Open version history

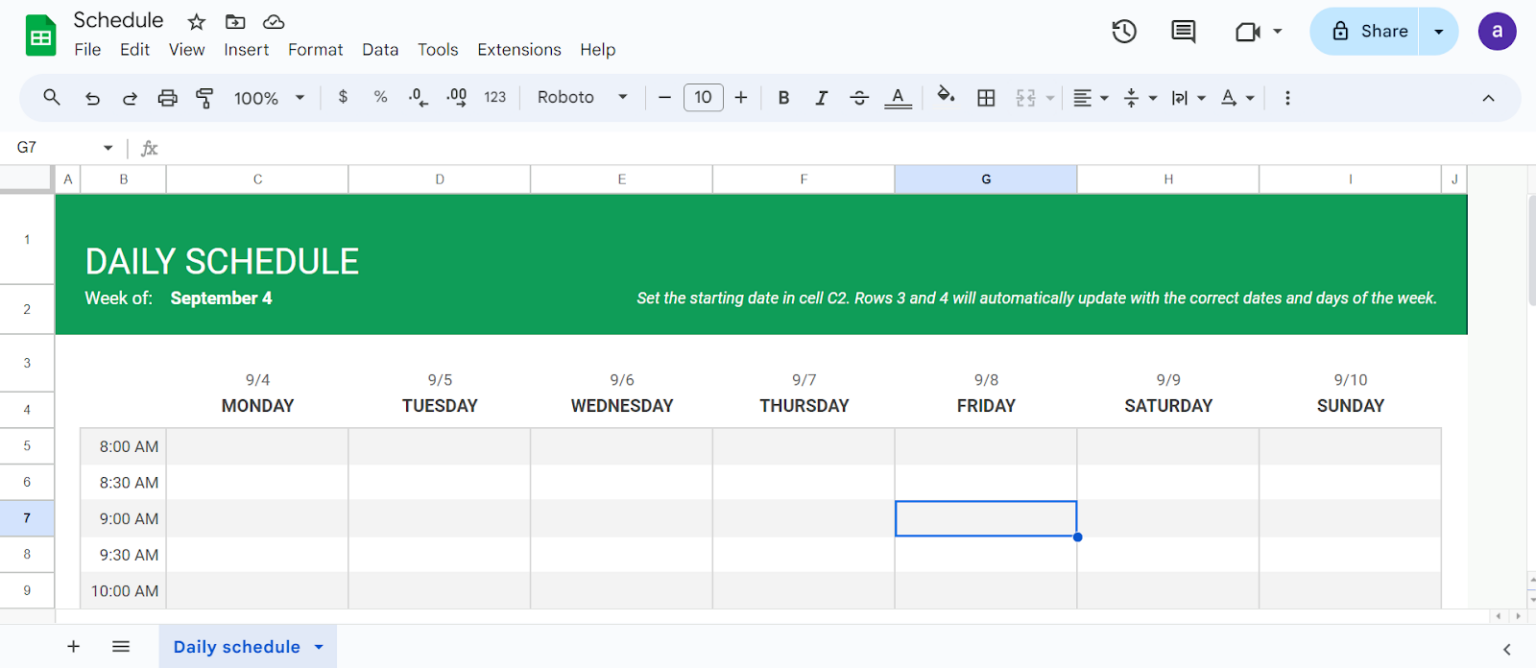[1124, 31]
